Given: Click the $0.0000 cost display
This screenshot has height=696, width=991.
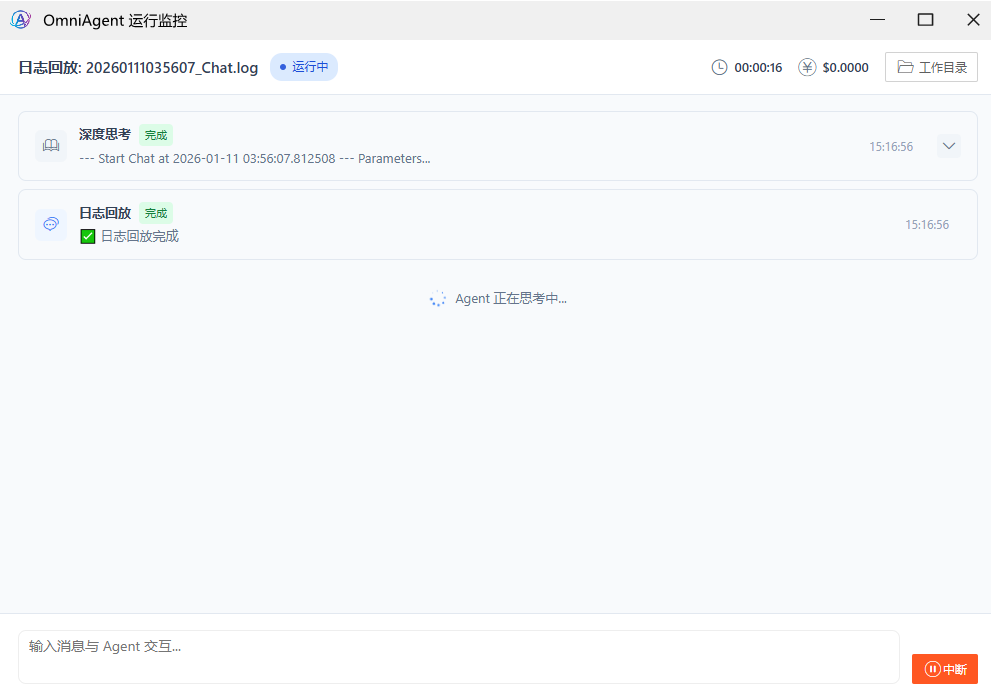Looking at the screenshot, I should point(845,68).
